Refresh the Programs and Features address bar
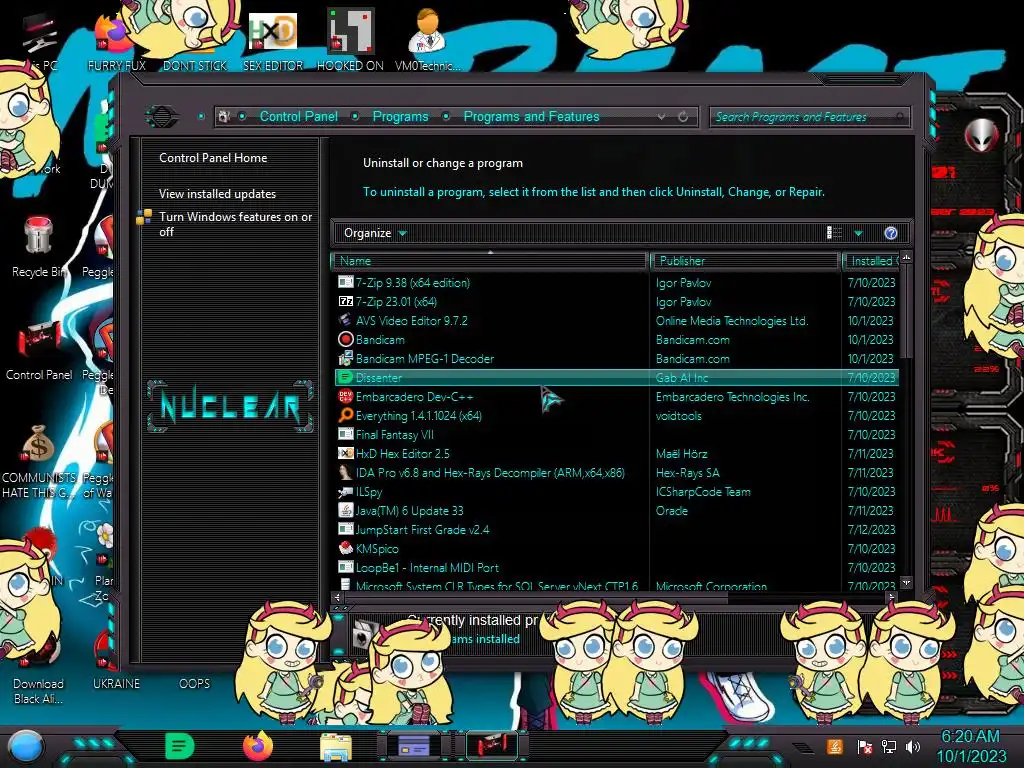 tap(682, 116)
